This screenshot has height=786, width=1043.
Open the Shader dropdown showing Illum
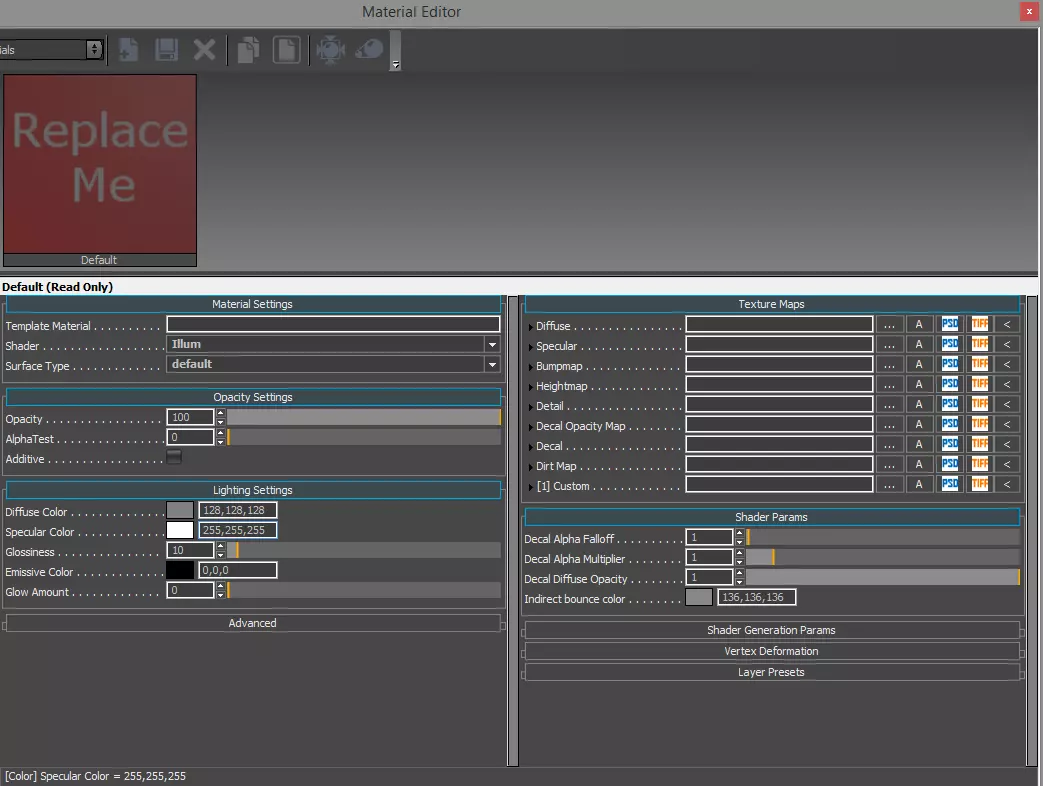332,344
